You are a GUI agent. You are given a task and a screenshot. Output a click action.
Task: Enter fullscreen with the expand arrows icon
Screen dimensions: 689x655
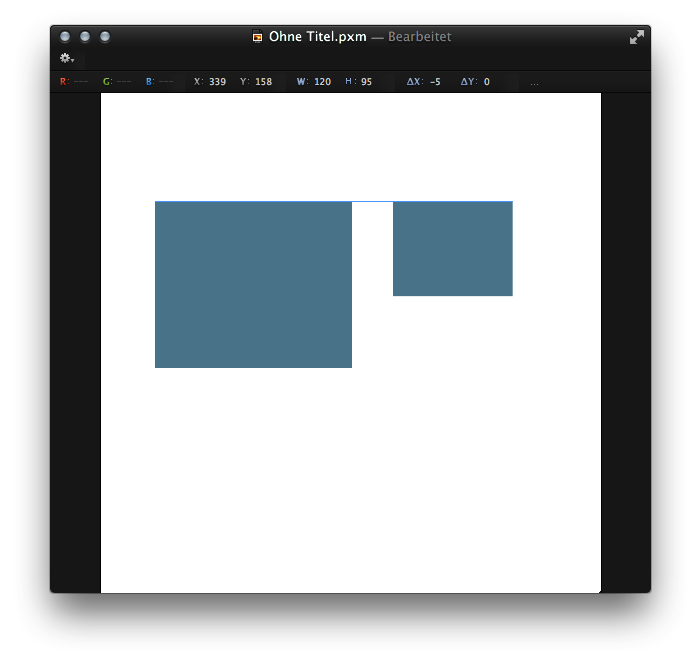pyautogui.click(x=636, y=37)
